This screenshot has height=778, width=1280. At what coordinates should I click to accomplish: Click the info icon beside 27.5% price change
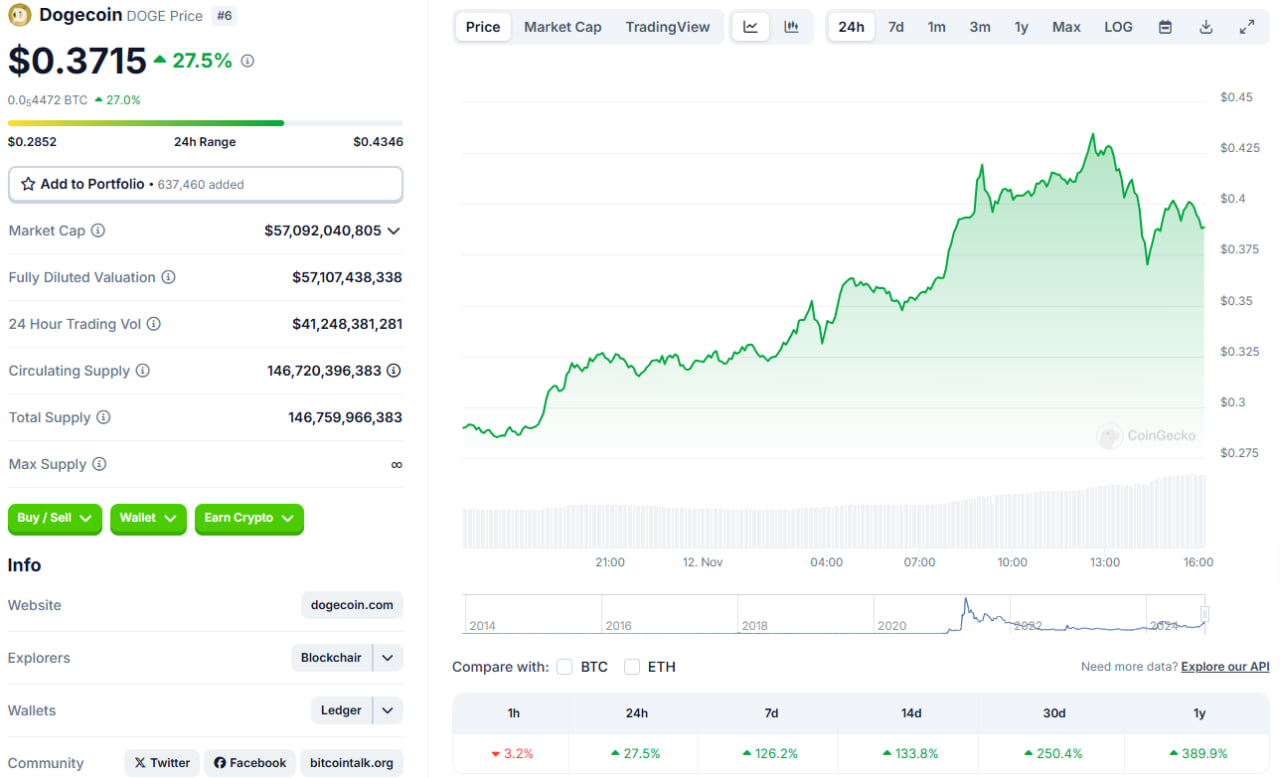(x=247, y=61)
